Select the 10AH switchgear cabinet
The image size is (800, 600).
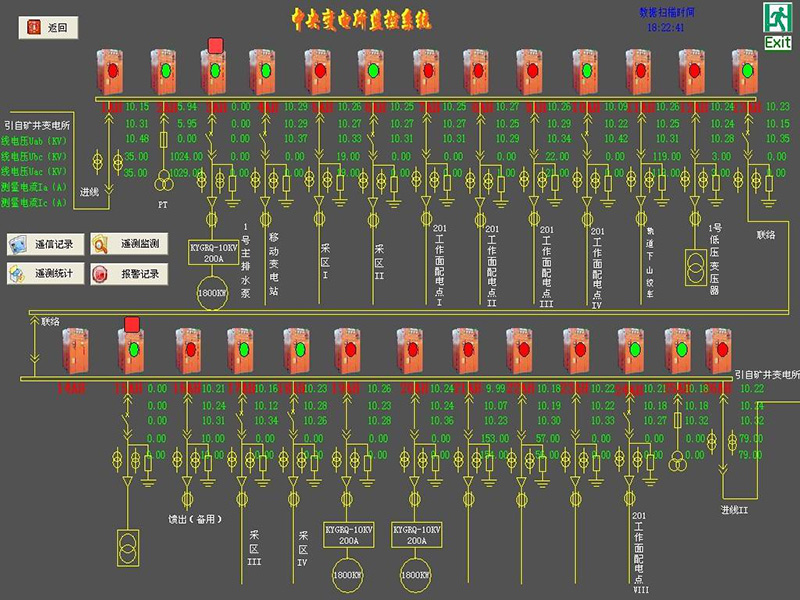pyautogui.click(x=585, y=71)
